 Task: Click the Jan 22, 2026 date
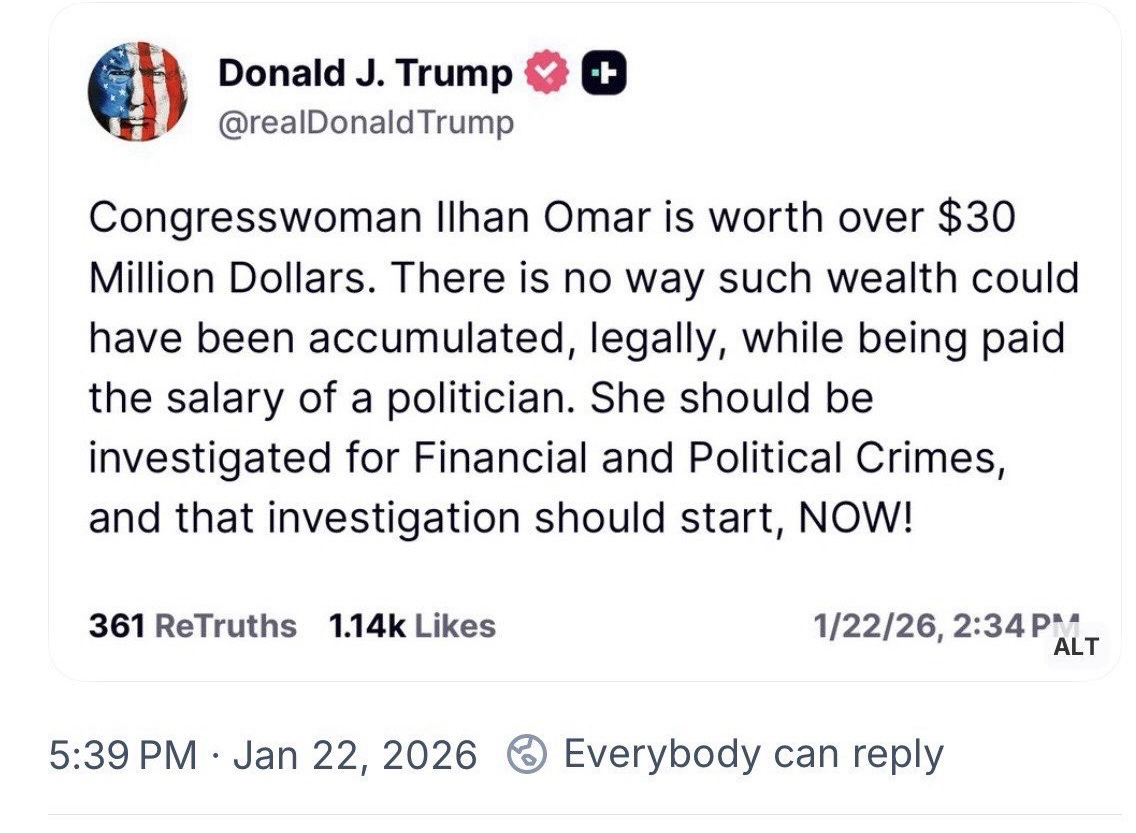355,754
